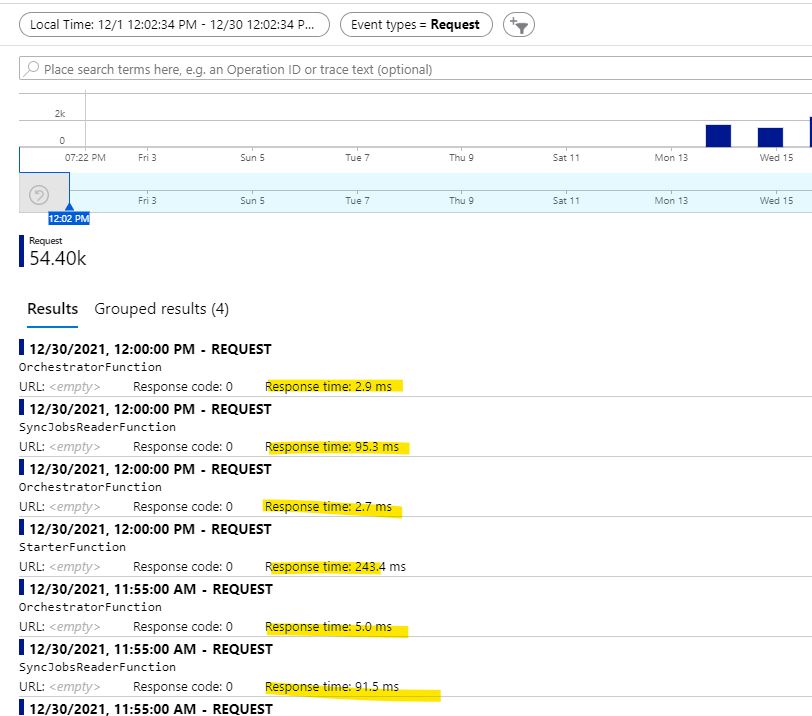The width and height of the screenshot is (812, 716).
Task: Open the 11:55:00 AM OrchestratorFunction request
Action: point(415,607)
